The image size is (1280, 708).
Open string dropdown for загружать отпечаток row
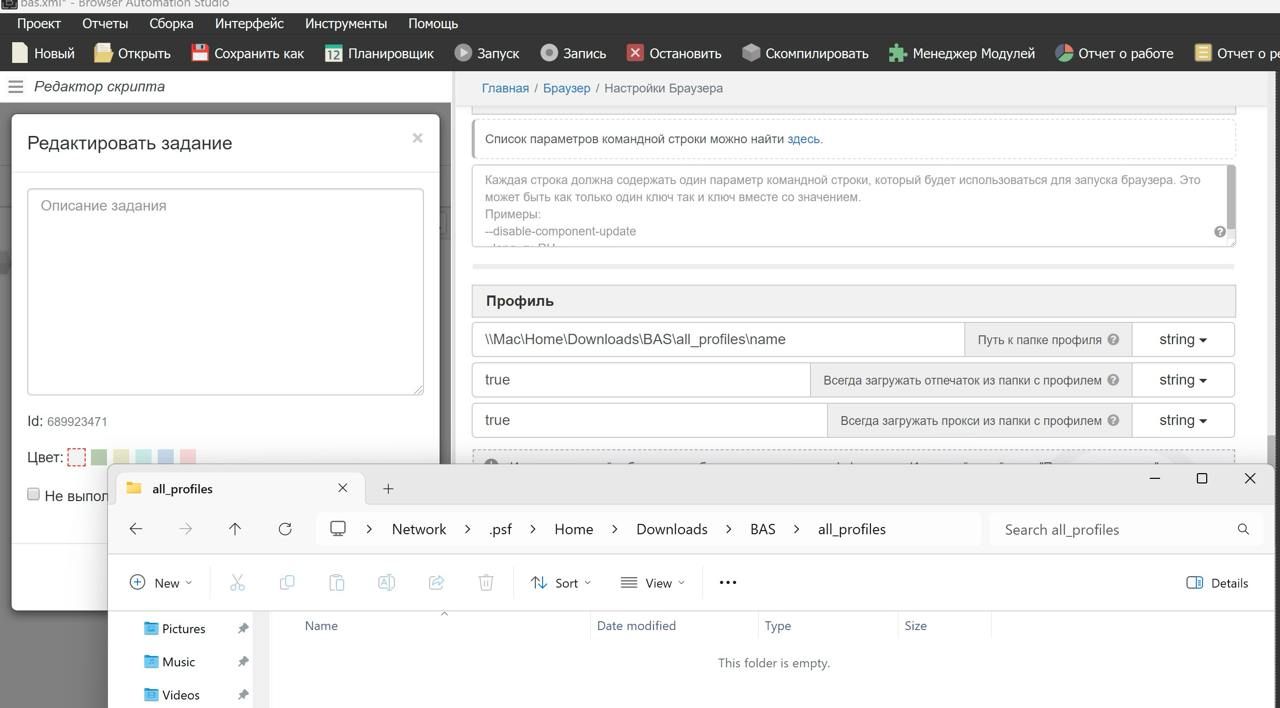1182,380
